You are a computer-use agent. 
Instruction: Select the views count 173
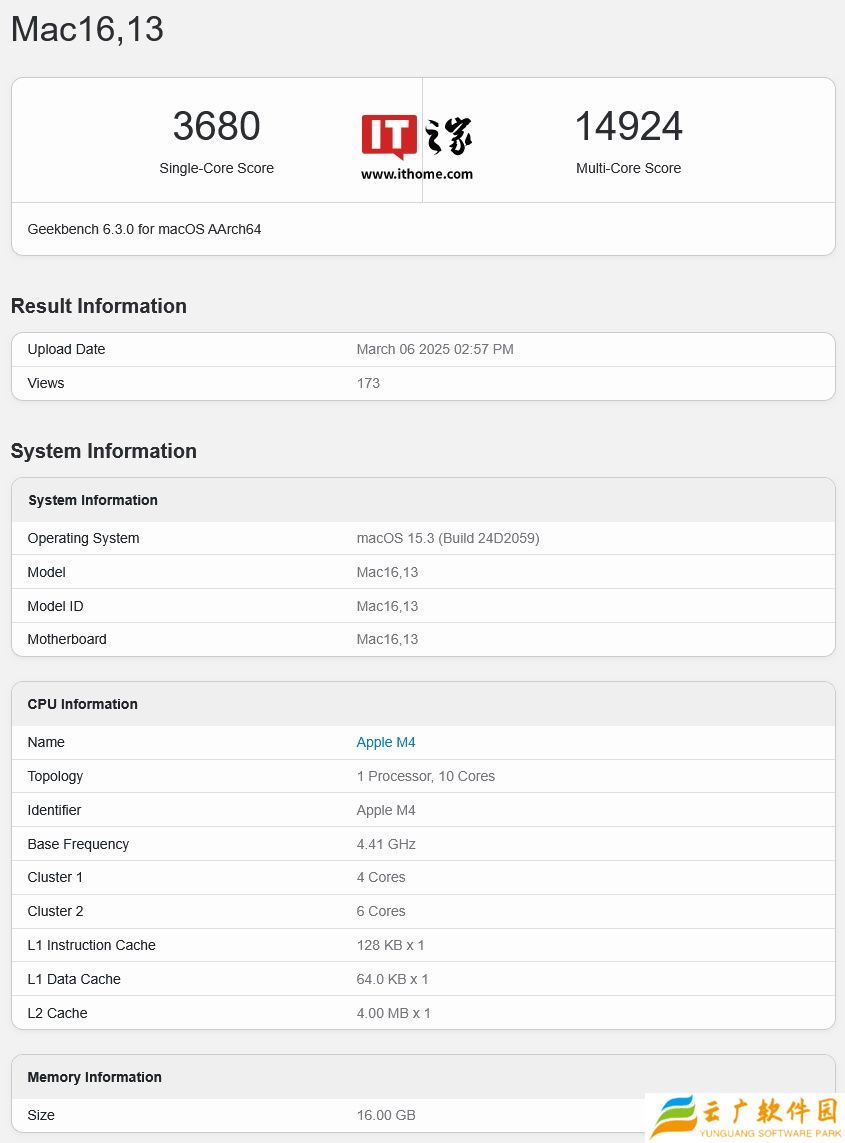tap(368, 383)
